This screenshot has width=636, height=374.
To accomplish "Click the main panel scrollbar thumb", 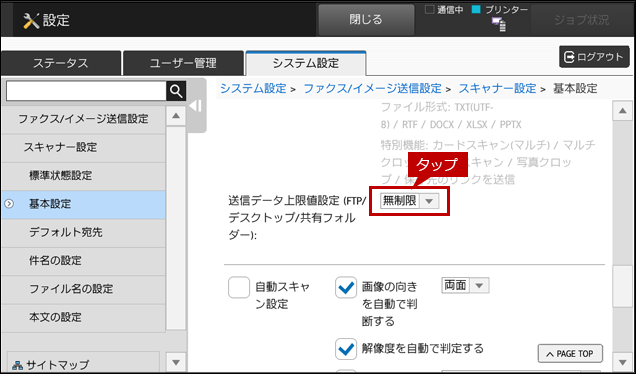I will tap(622, 287).
